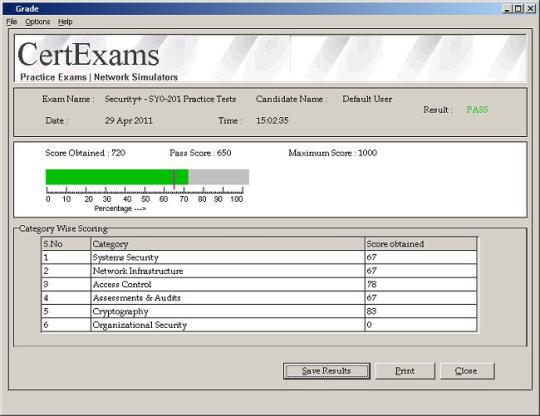This screenshot has height=416, width=540.
Task: Select the Access Control category cell
Action: point(228,284)
